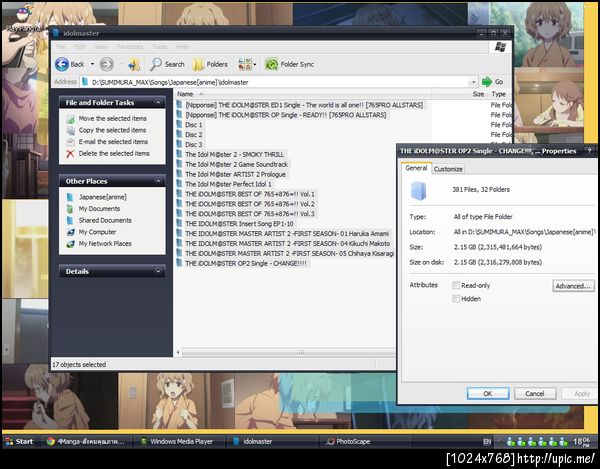Select The Idol M@ster ARTIST 2 Prologue folder

pos(235,174)
